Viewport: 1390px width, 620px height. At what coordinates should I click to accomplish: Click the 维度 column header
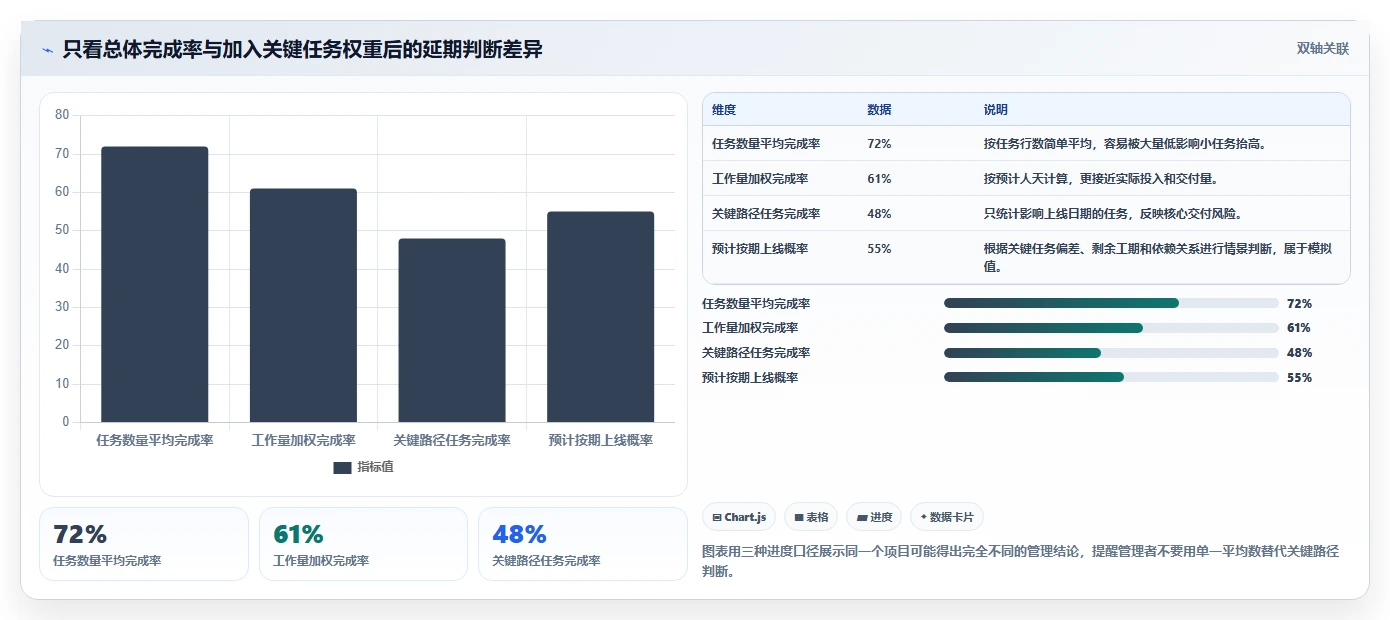724,110
